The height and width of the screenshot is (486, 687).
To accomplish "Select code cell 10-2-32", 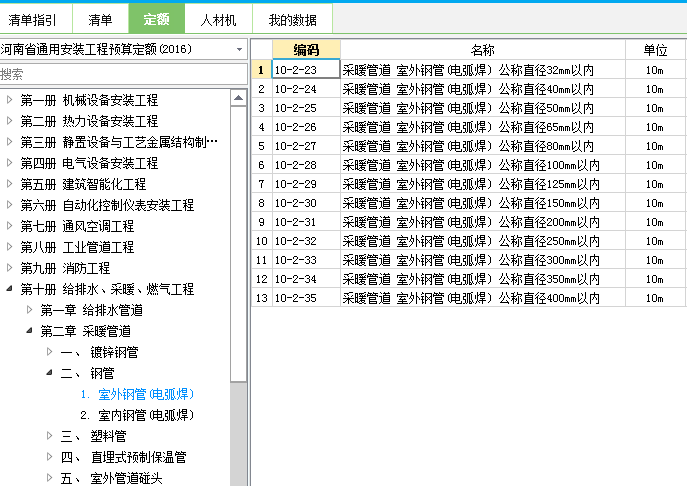I will pos(306,241).
